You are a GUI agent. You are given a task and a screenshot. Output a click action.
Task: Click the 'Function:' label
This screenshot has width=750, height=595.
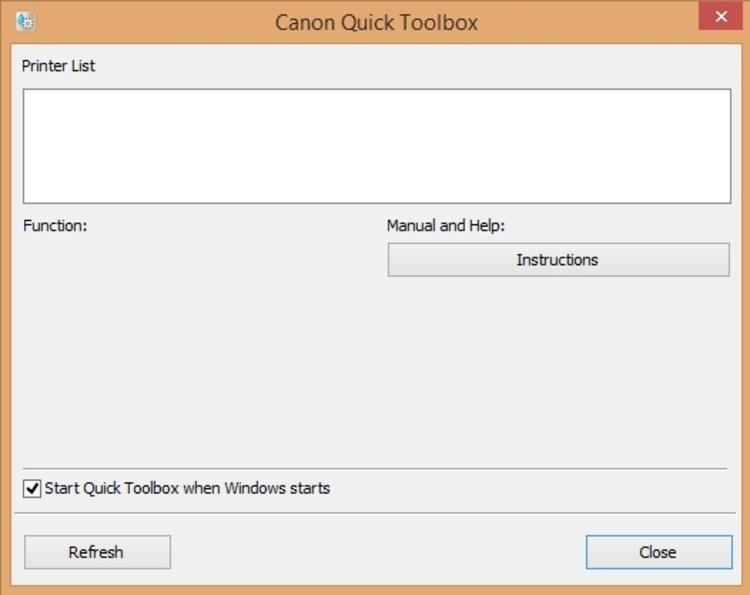coord(55,225)
